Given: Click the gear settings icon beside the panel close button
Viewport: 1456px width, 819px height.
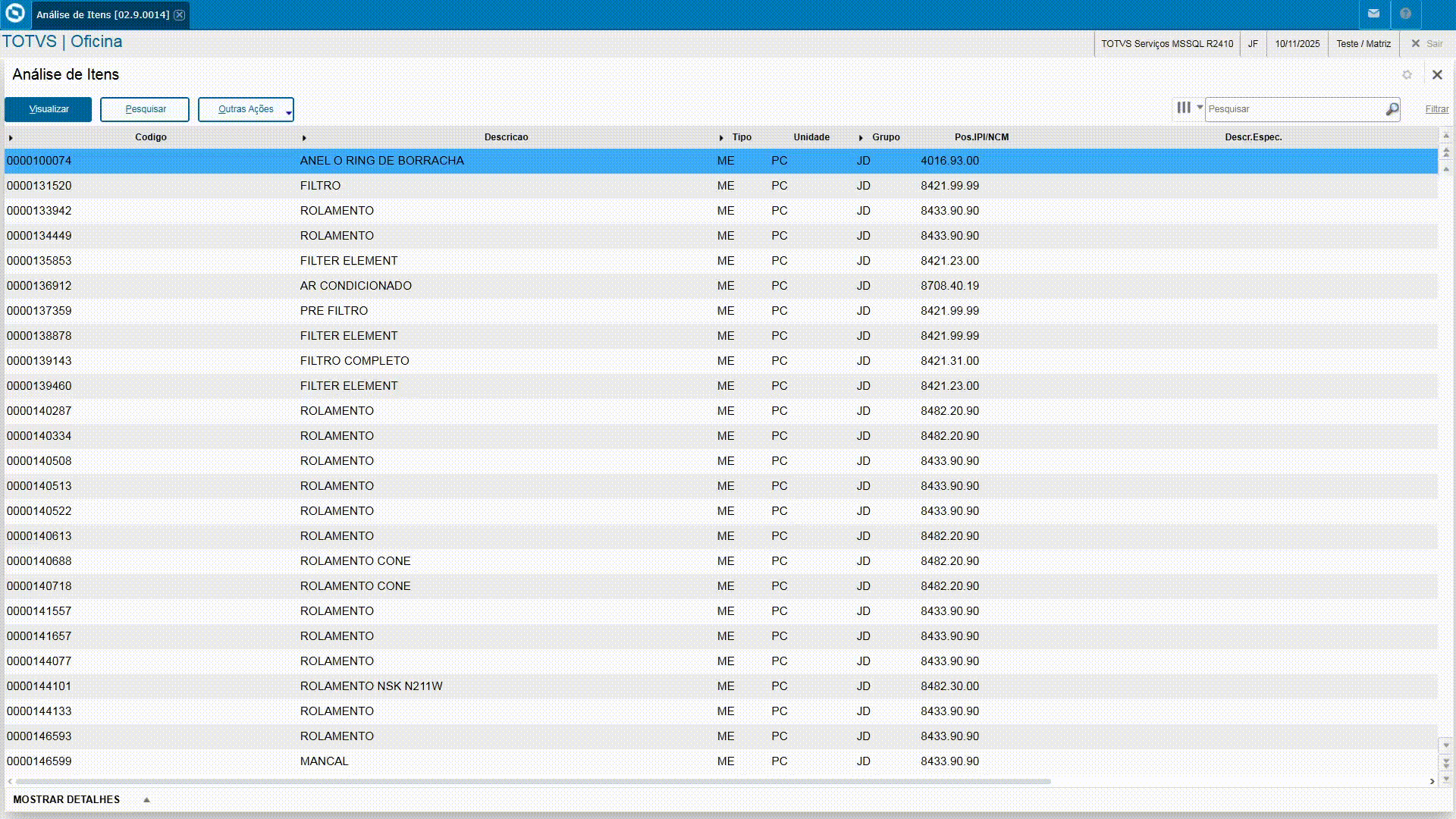Looking at the screenshot, I should [x=1407, y=74].
